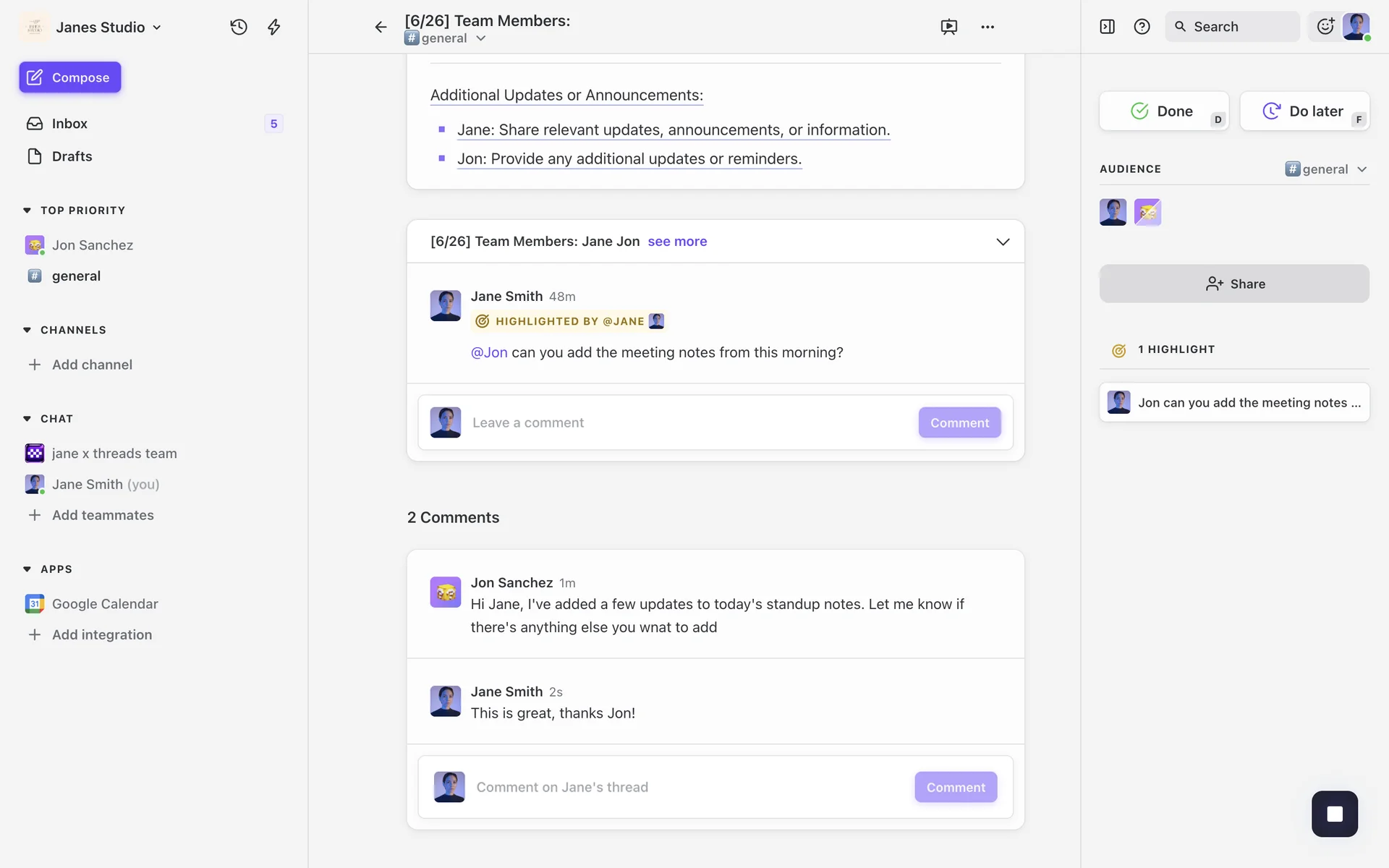Open Inbox in the sidebar
This screenshot has height=868, width=1389.
(x=69, y=124)
